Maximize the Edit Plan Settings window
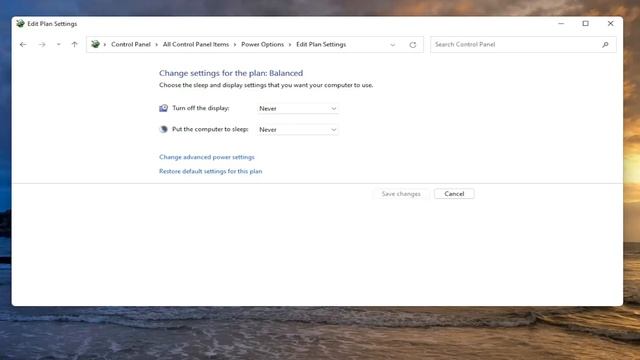640x360 pixels. [585, 24]
